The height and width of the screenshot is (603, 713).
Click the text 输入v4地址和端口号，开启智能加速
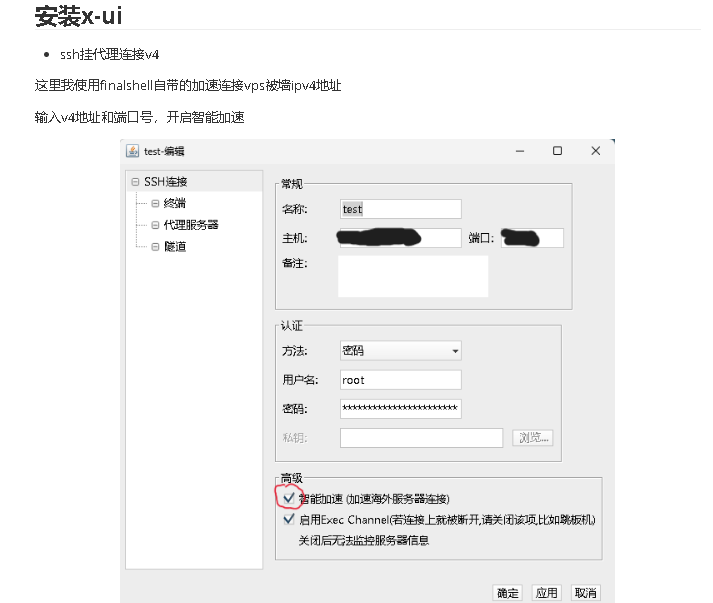140,117
